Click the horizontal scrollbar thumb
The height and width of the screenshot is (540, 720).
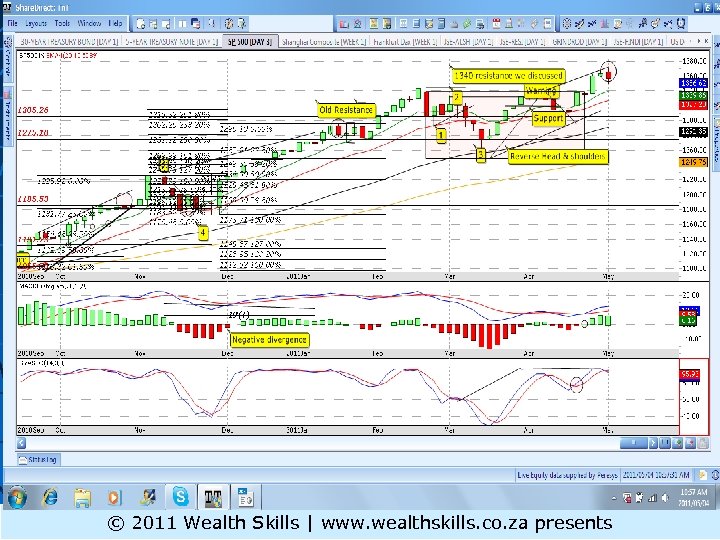[633, 443]
